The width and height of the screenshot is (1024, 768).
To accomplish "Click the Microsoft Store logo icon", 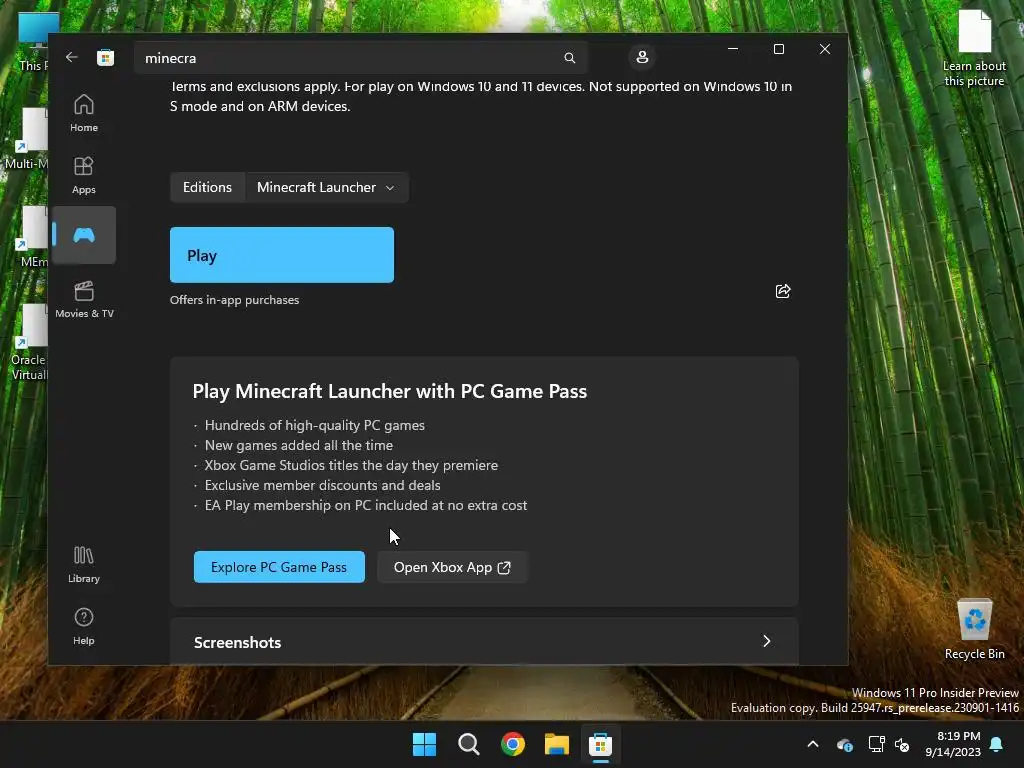I will [105, 57].
